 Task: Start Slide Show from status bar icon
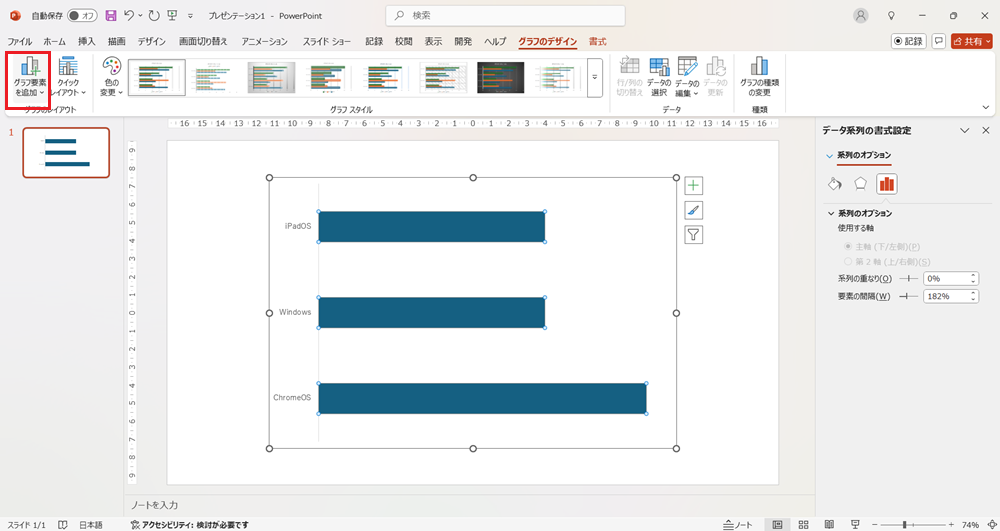point(854,525)
